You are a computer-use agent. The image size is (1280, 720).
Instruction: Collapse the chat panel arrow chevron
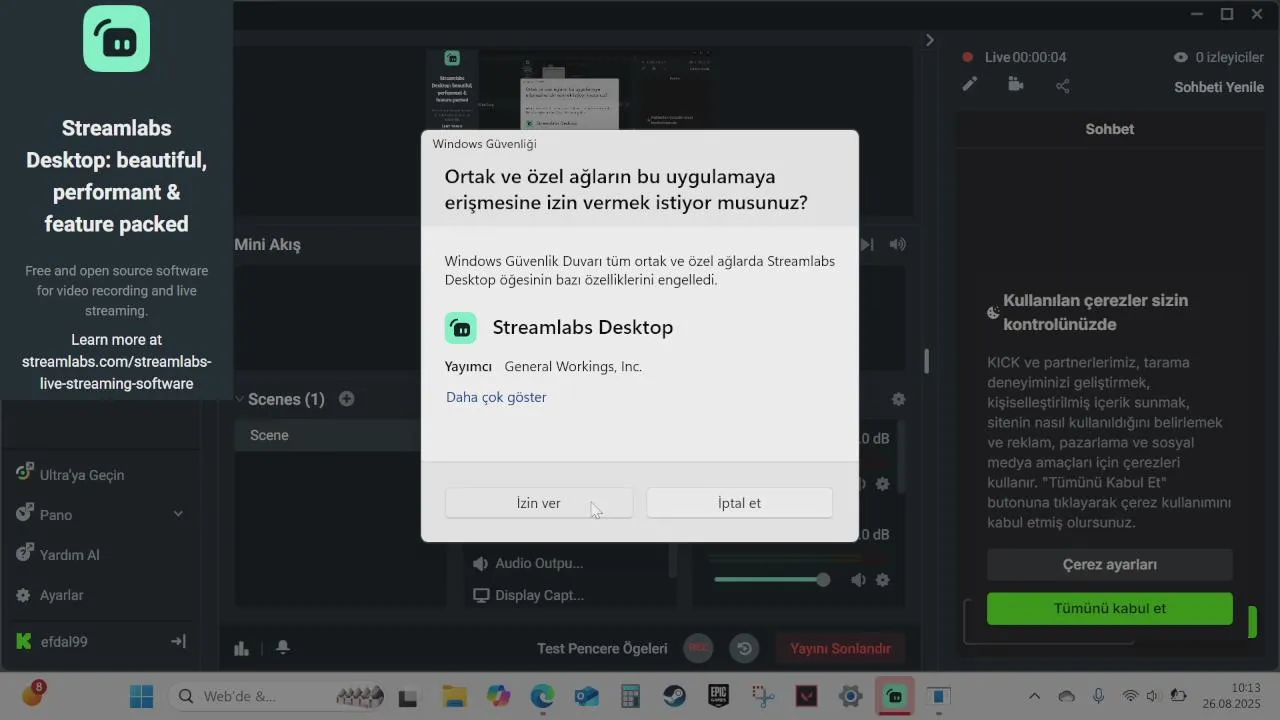pyautogui.click(x=930, y=40)
